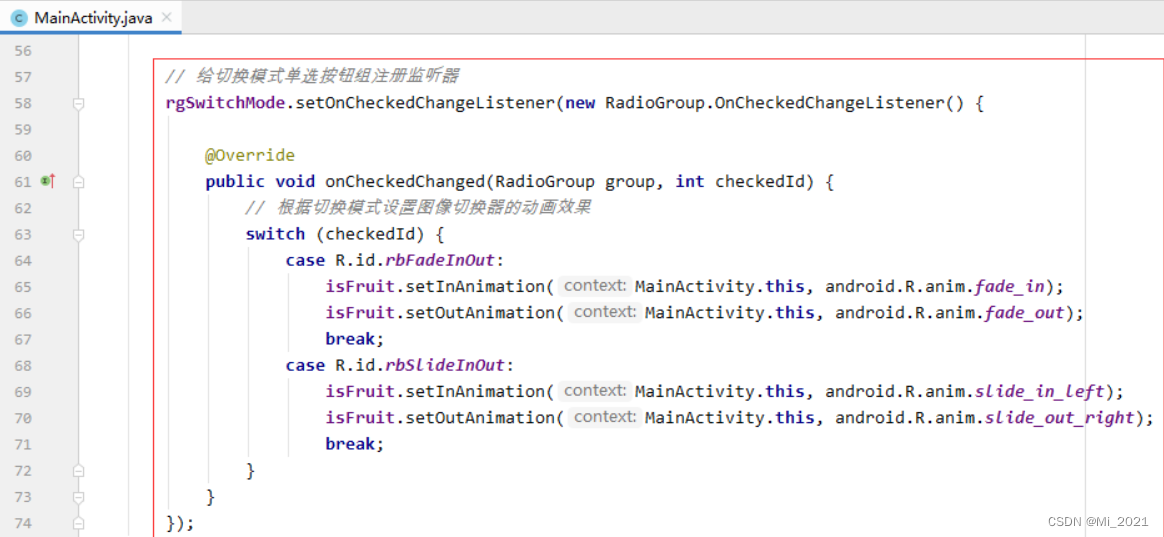This screenshot has width=1164, height=537.
Task: Collapse the onCheckedChanged method at line 61
Action: (x=79, y=182)
